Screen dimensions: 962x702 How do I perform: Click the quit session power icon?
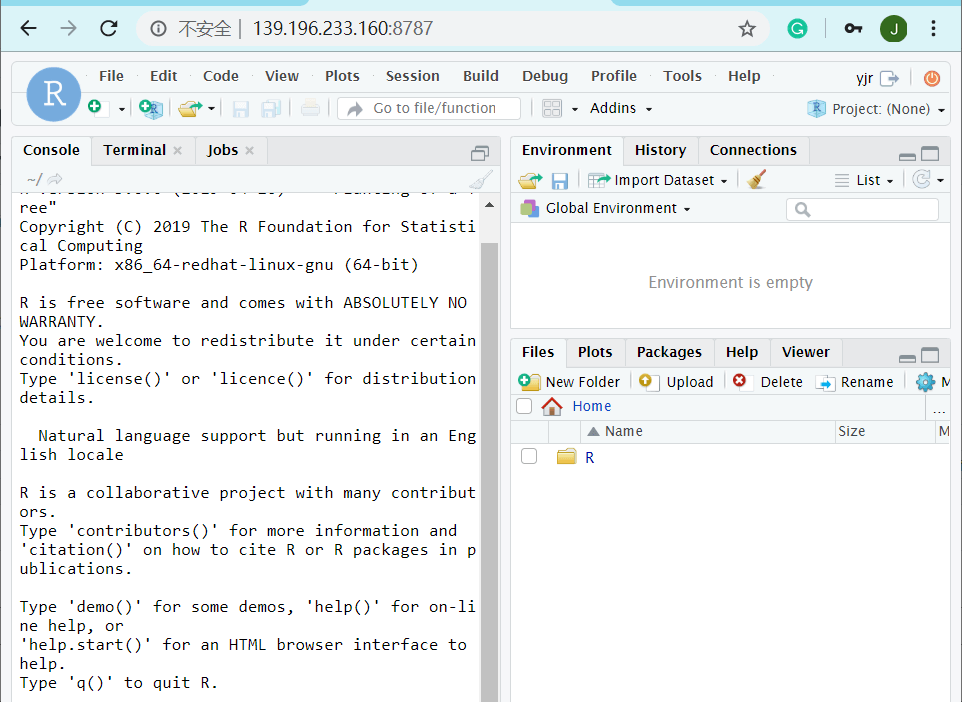point(931,78)
